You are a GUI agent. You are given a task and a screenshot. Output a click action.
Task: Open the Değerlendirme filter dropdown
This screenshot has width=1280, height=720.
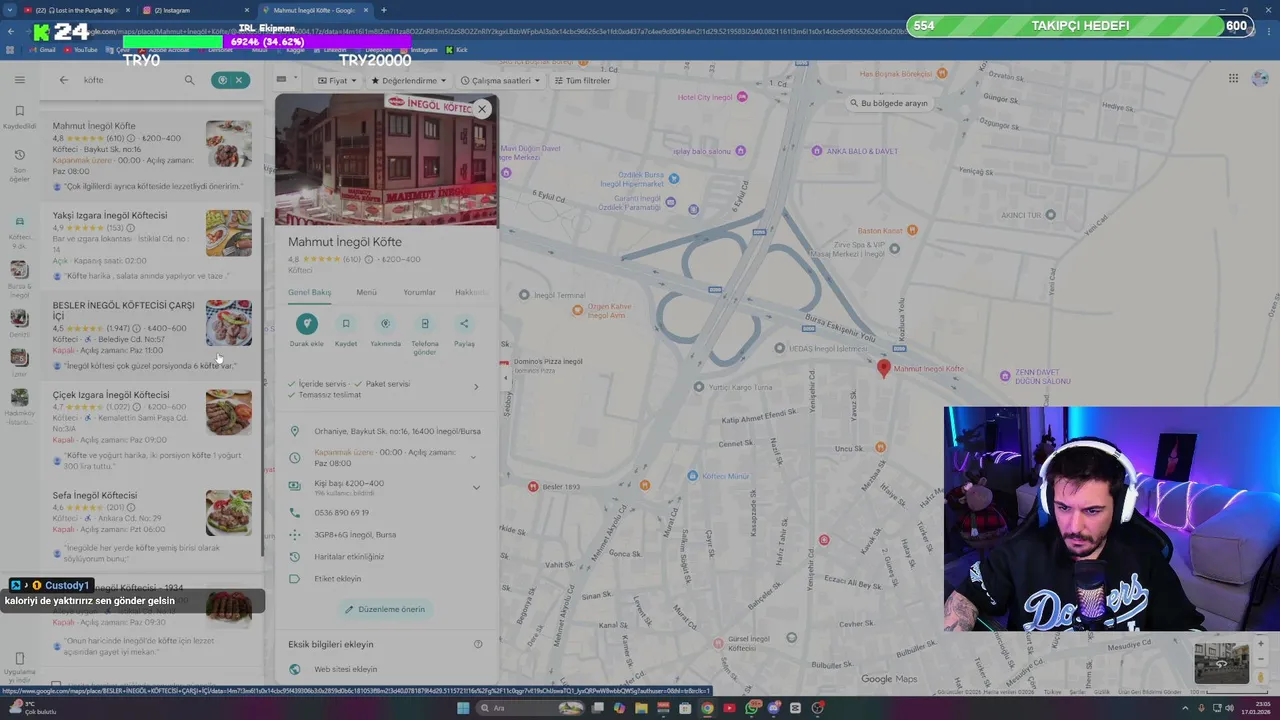coord(409,80)
